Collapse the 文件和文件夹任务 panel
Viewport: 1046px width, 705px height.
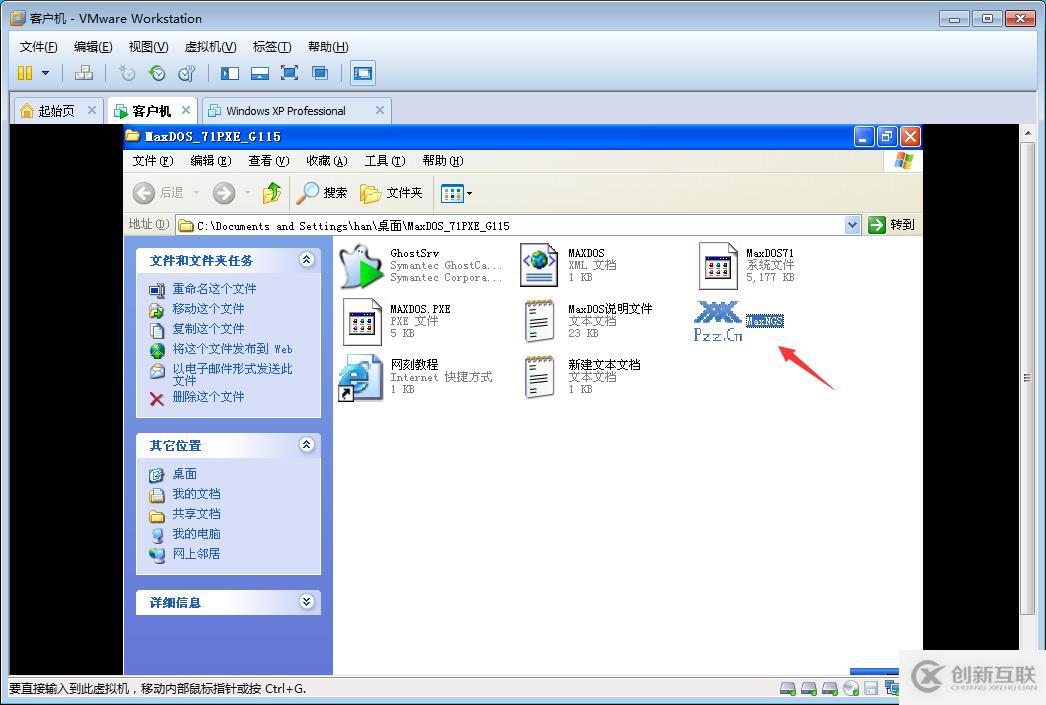(306, 260)
